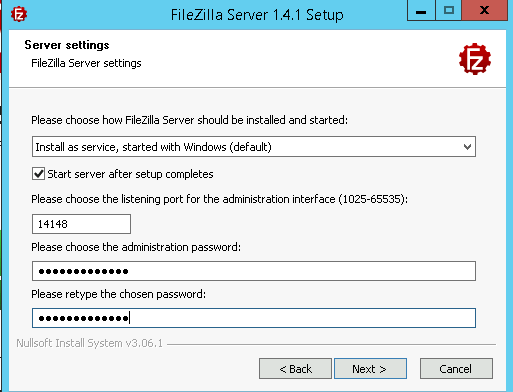This screenshot has height=392, width=513.
Task: Go back with the < Back button
Action: pyautogui.click(x=295, y=369)
